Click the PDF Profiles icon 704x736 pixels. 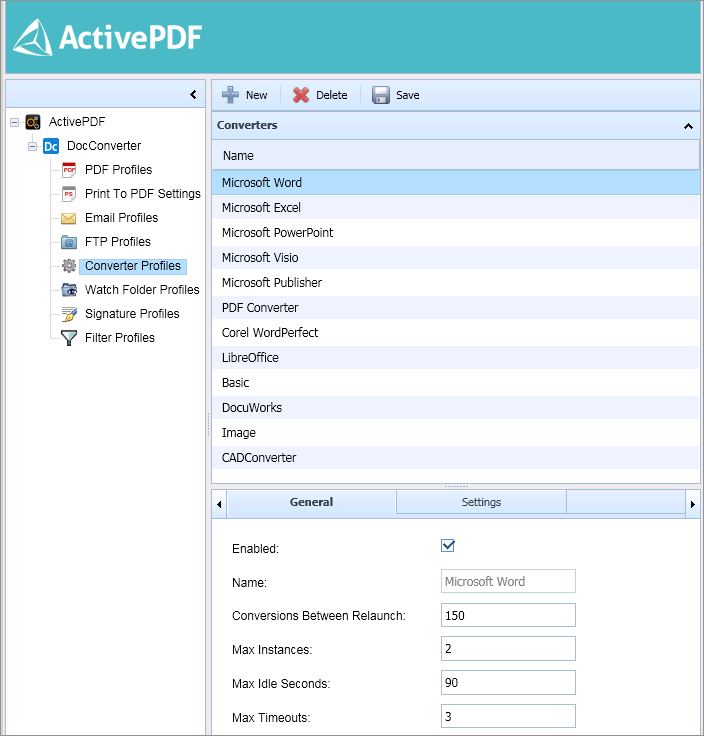(69, 170)
